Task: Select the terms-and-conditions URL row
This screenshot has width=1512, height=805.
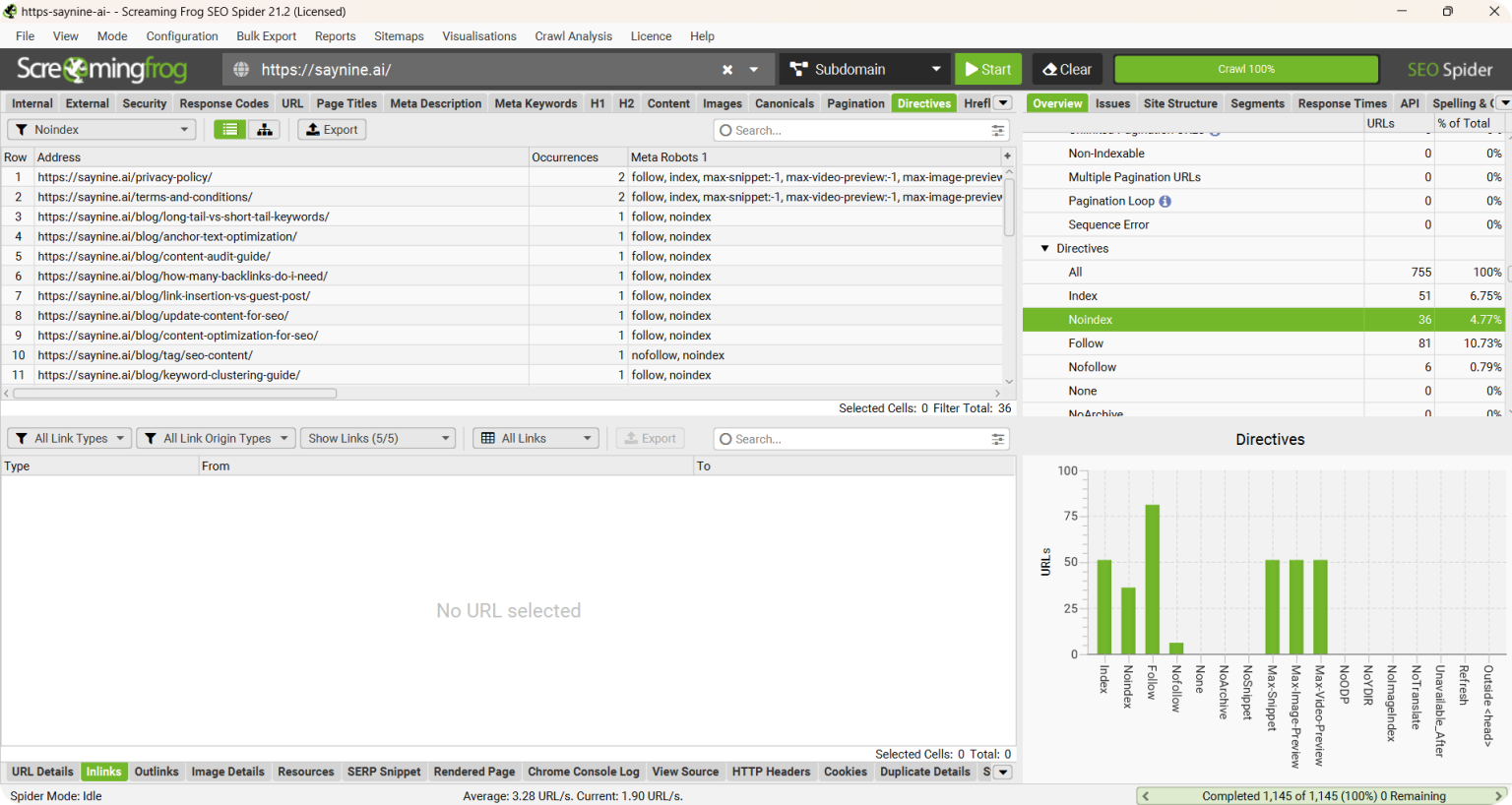Action: point(502,197)
